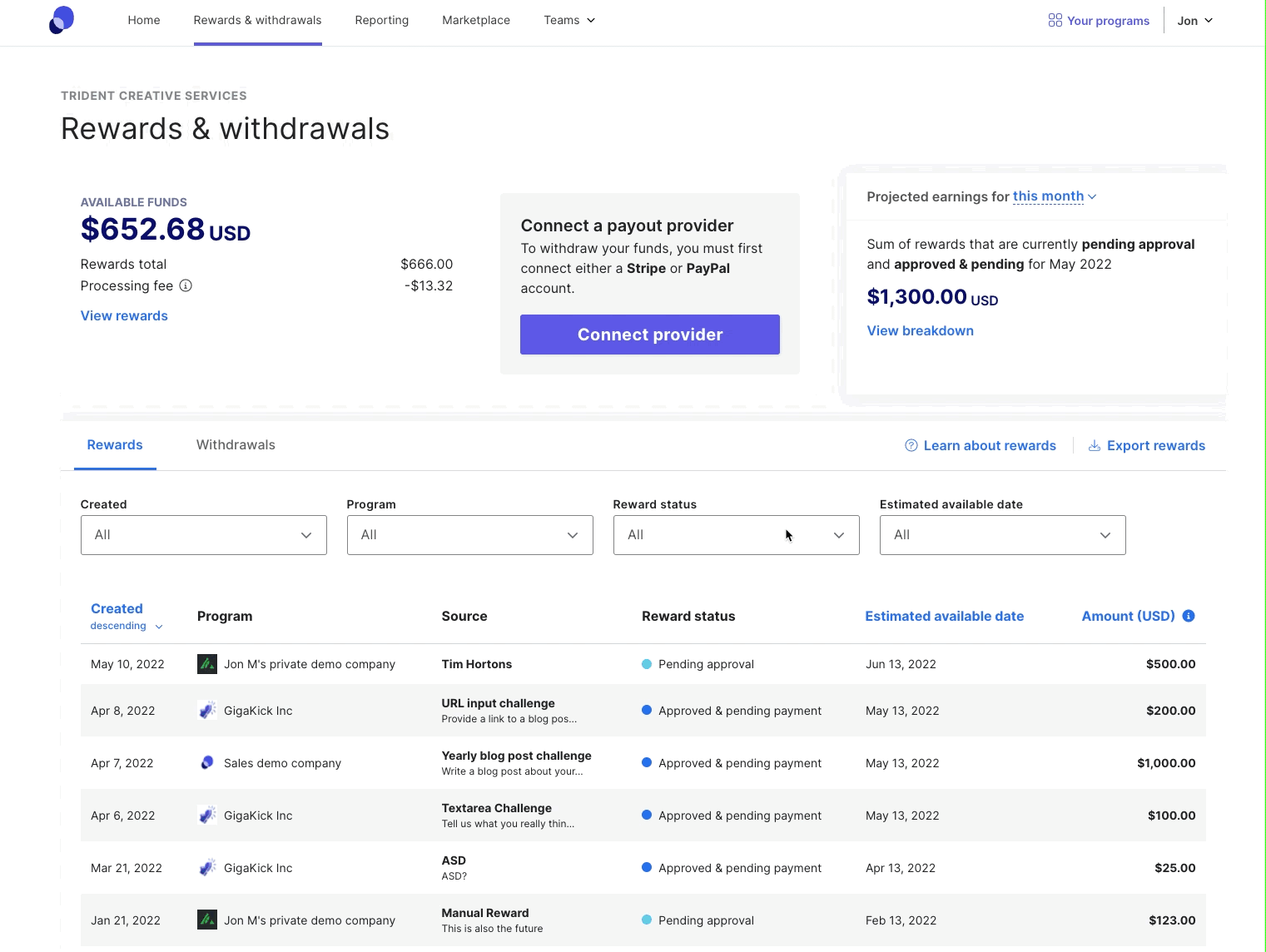The height and width of the screenshot is (952, 1266).
Task: Go to the Home nav item
Action: point(144,20)
